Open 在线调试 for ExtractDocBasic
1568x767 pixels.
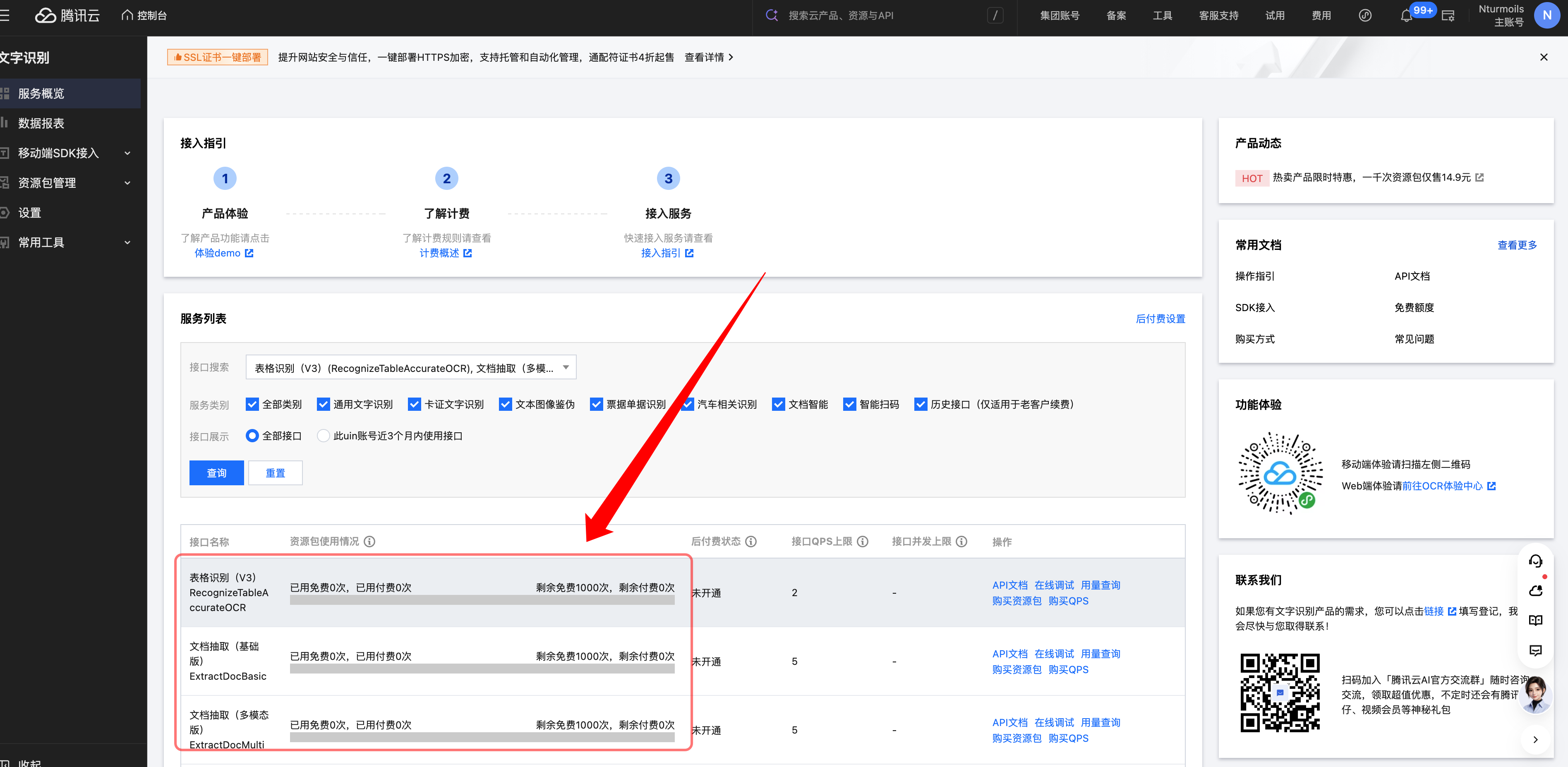(1054, 654)
